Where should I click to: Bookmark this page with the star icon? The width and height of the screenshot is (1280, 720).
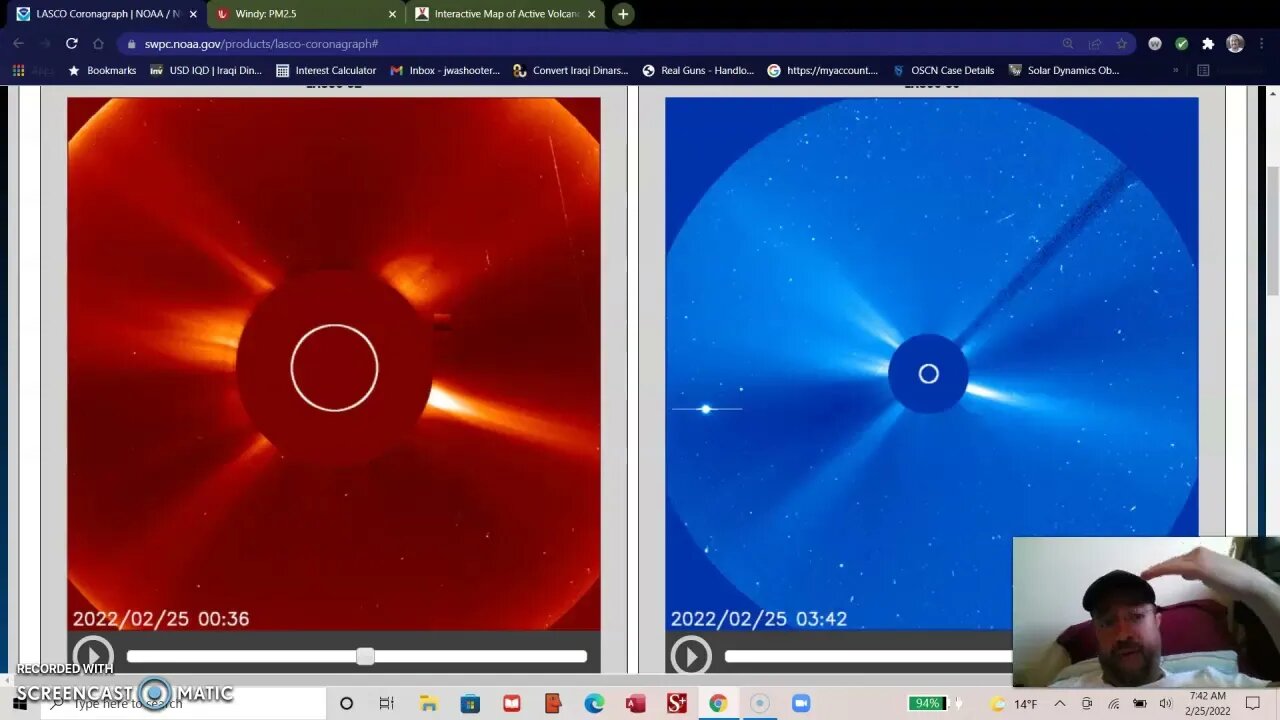click(x=1121, y=44)
